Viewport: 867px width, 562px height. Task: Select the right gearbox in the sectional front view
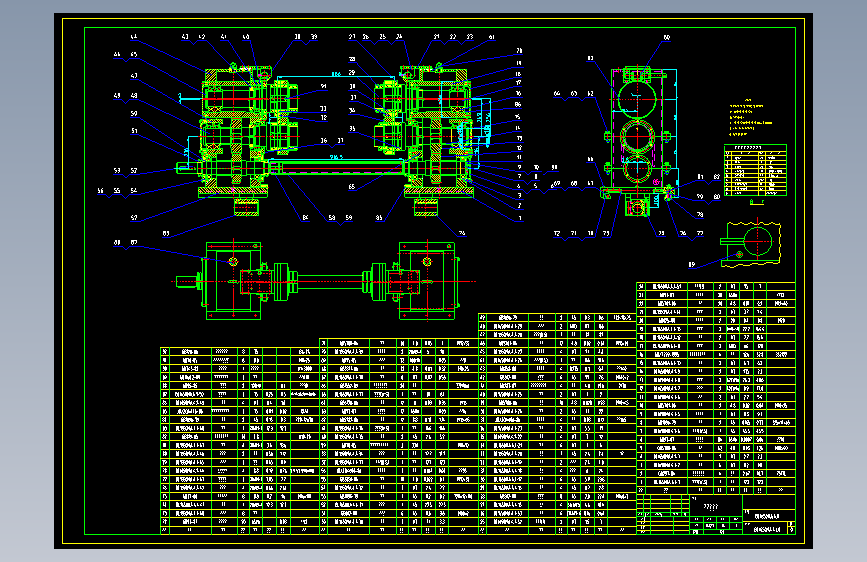point(438,132)
